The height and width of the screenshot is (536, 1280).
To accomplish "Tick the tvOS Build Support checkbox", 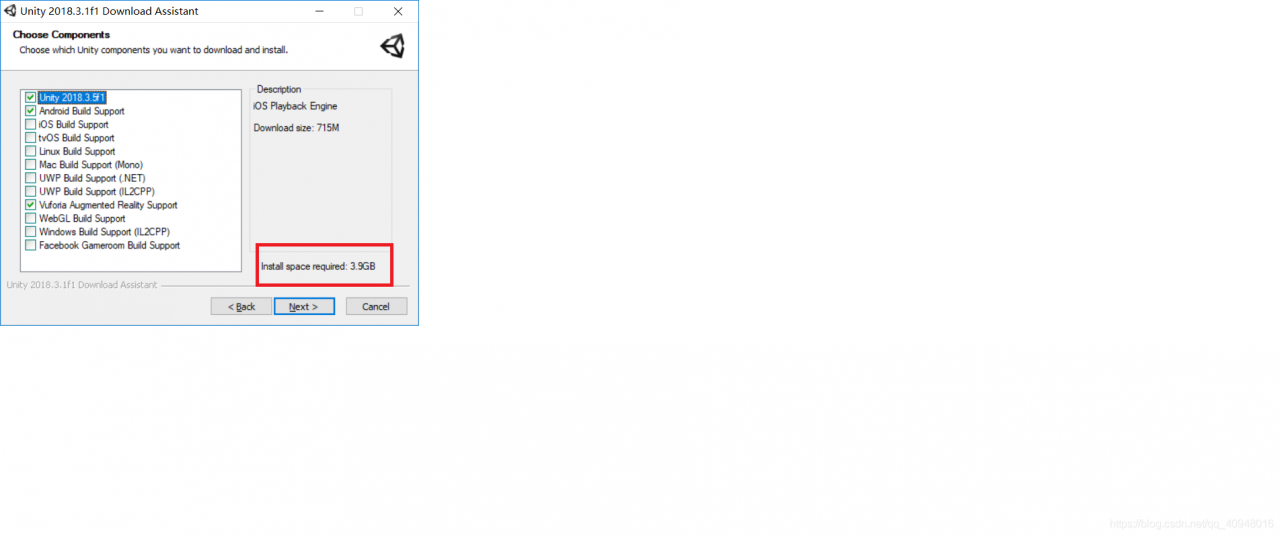I will (x=31, y=138).
